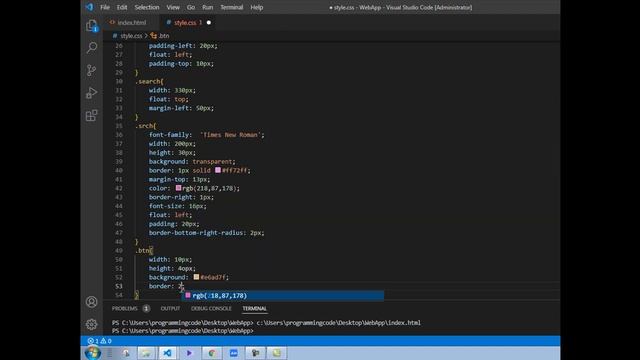Open the Manage gear icon
Screen dimensions: 640x360
[91, 324]
